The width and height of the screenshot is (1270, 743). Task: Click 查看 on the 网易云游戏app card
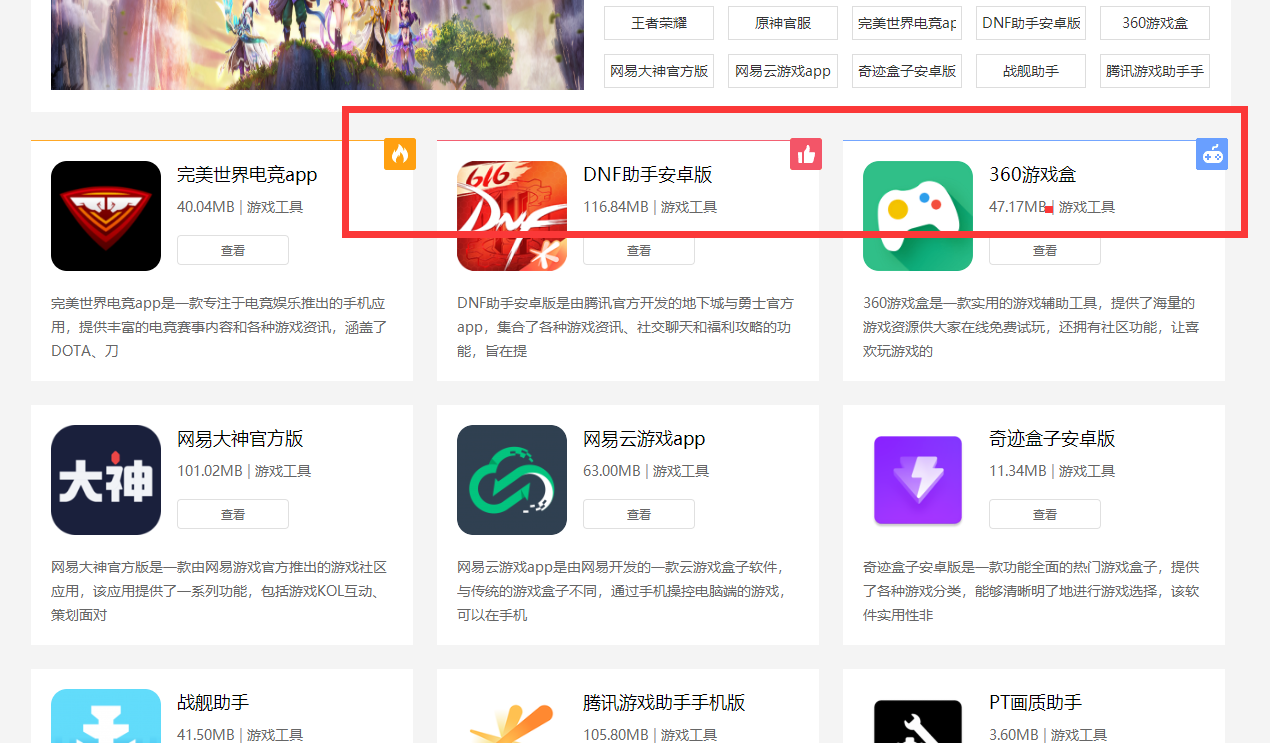point(638,513)
